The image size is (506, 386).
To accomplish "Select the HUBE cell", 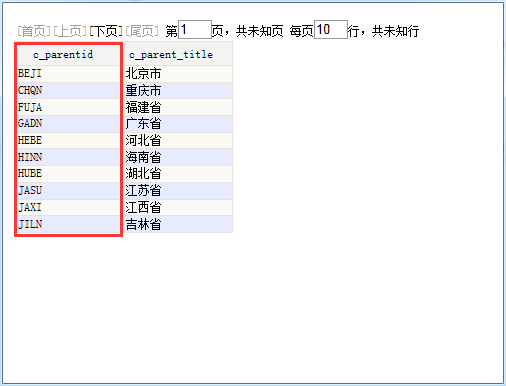I will pyautogui.click(x=68, y=174).
